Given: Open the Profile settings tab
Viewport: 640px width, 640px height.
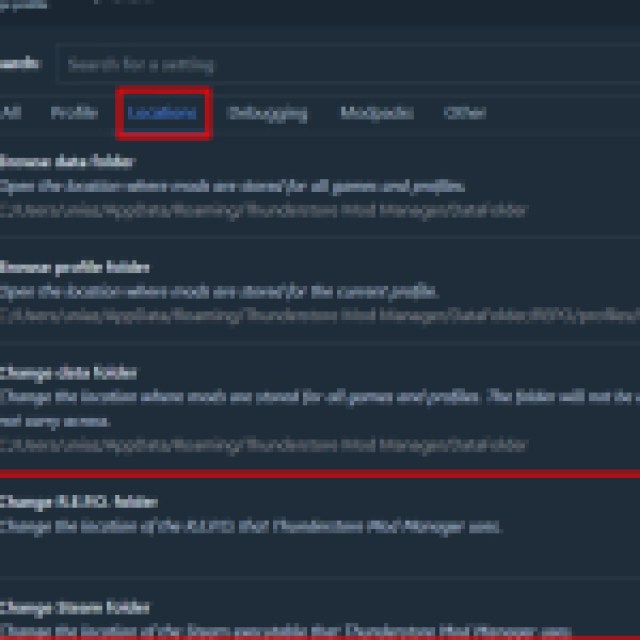Looking at the screenshot, I should point(74,113).
